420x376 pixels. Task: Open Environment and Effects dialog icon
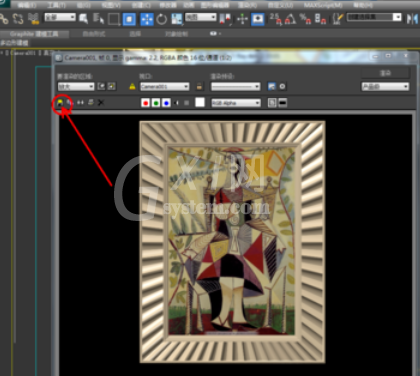click(x=282, y=87)
